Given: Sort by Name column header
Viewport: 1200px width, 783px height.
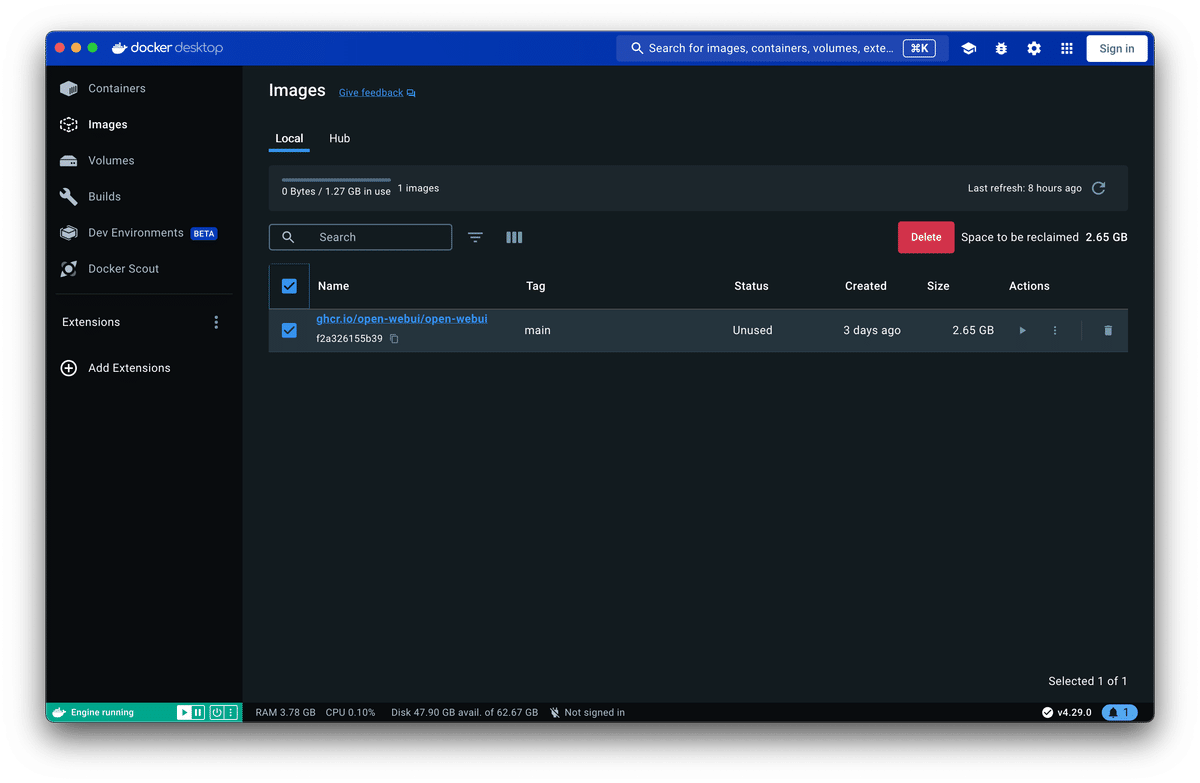Looking at the screenshot, I should [333, 286].
